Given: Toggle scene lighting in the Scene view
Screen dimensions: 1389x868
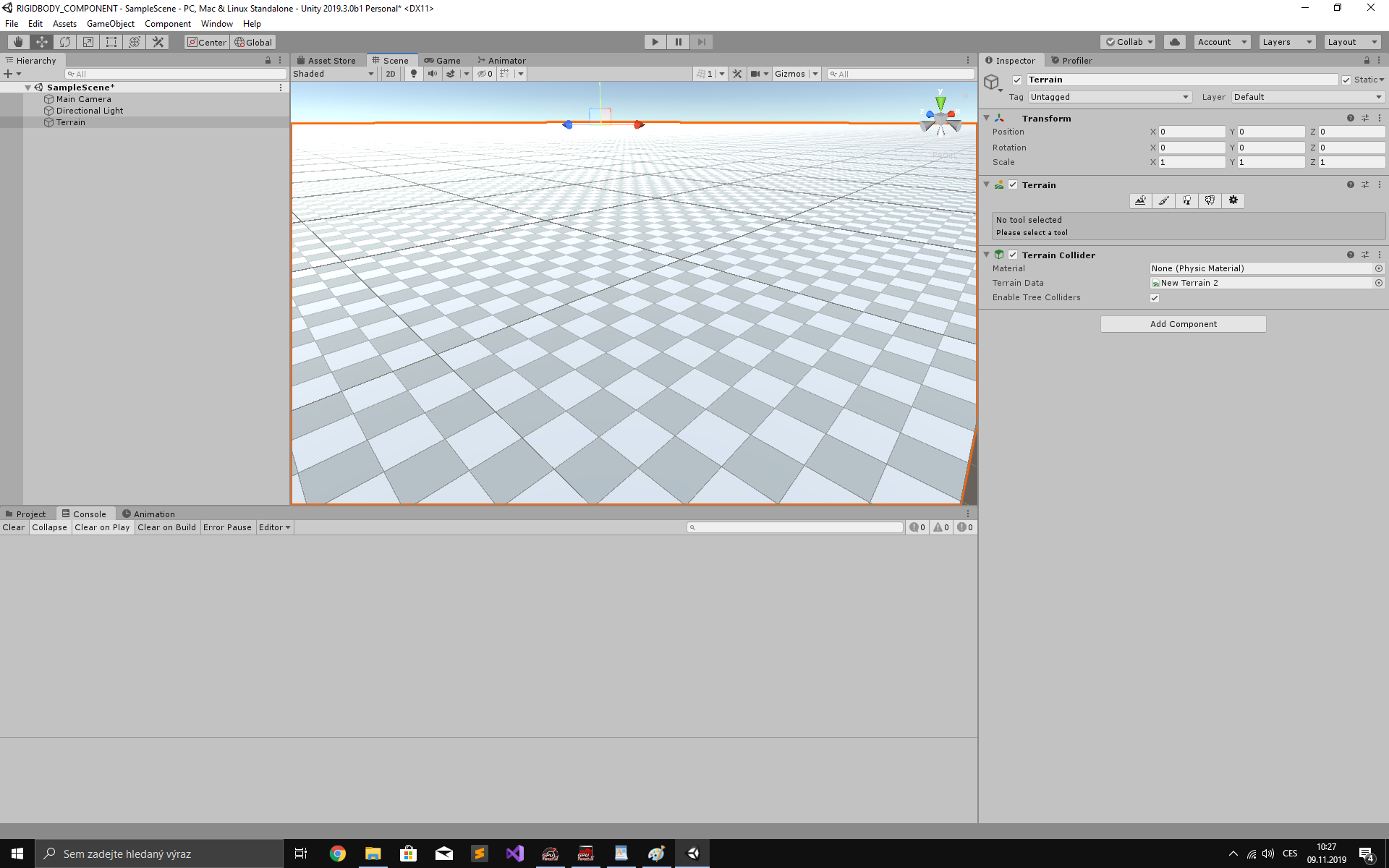Looking at the screenshot, I should 413,73.
